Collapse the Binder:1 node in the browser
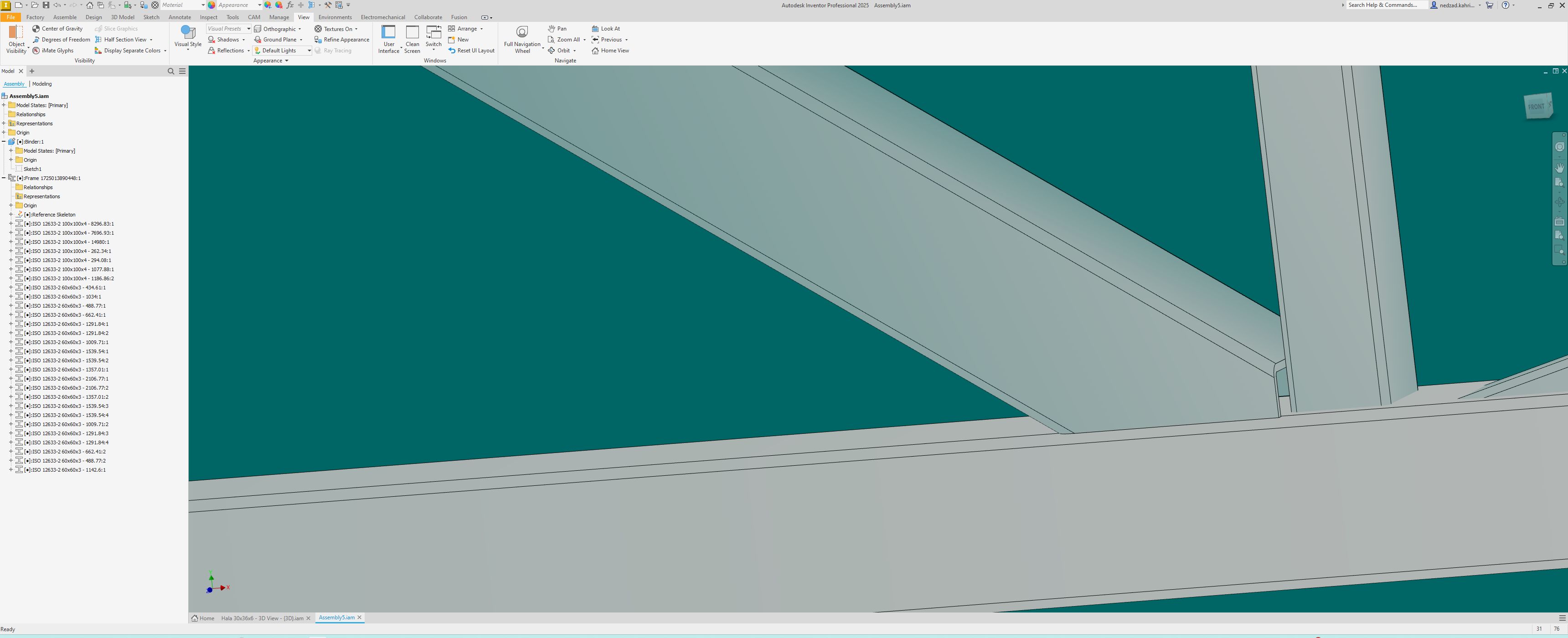The width and height of the screenshot is (1568, 638). tap(4, 141)
